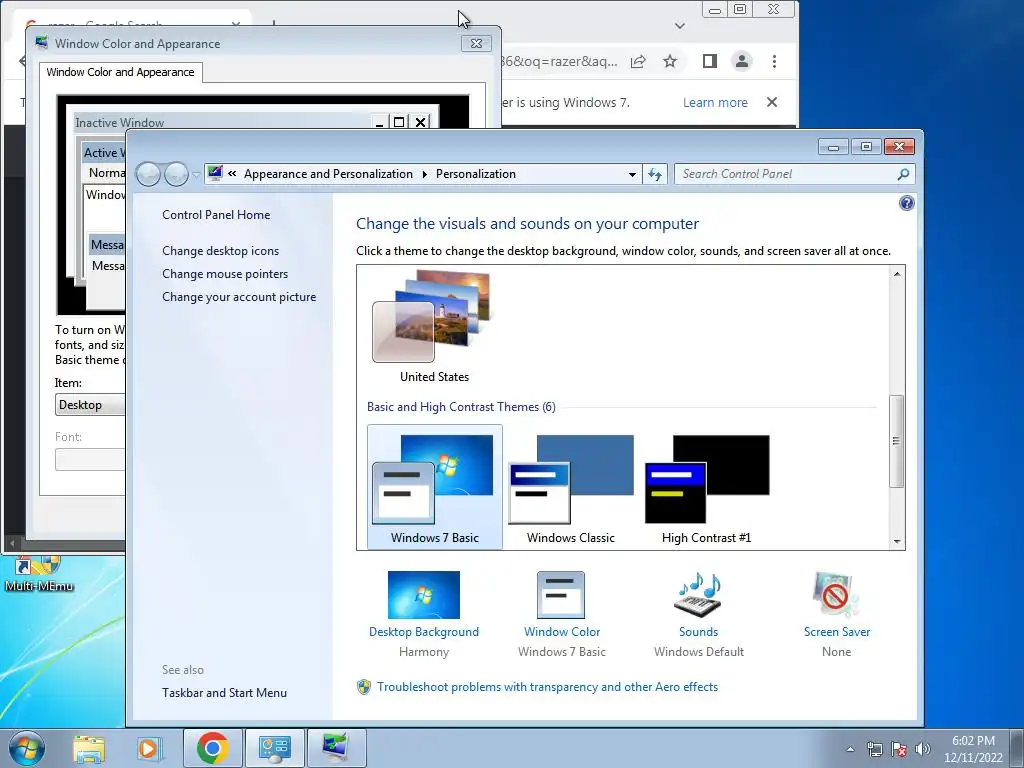This screenshot has width=1024, height=768.
Task: Open the Sounds keyboard icon
Action: point(698,594)
